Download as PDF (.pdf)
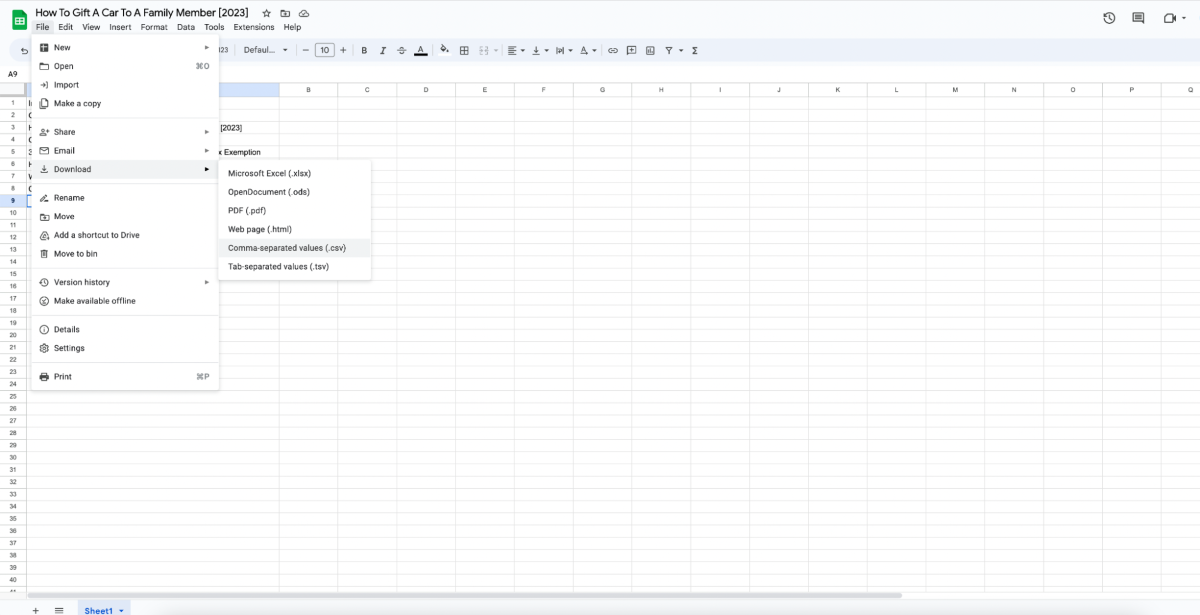The image size is (1200, 615). [295, 211]
